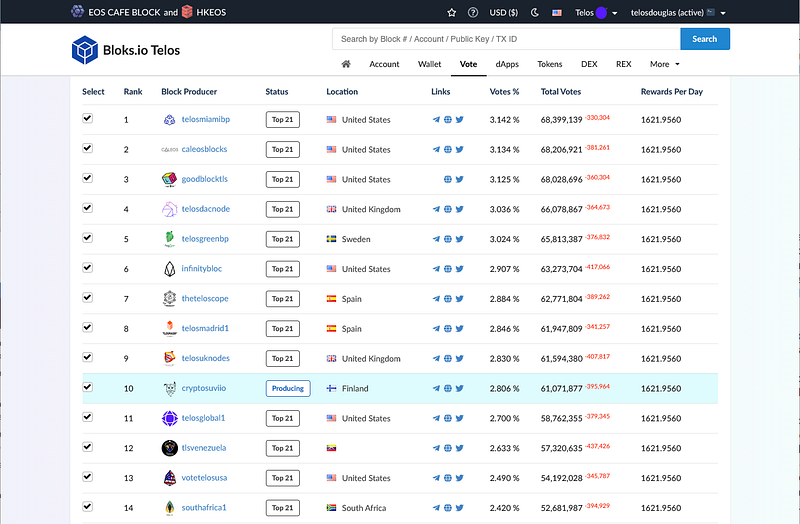
Task: Open cryptosuviio Telegram icon
Action: 436,388
